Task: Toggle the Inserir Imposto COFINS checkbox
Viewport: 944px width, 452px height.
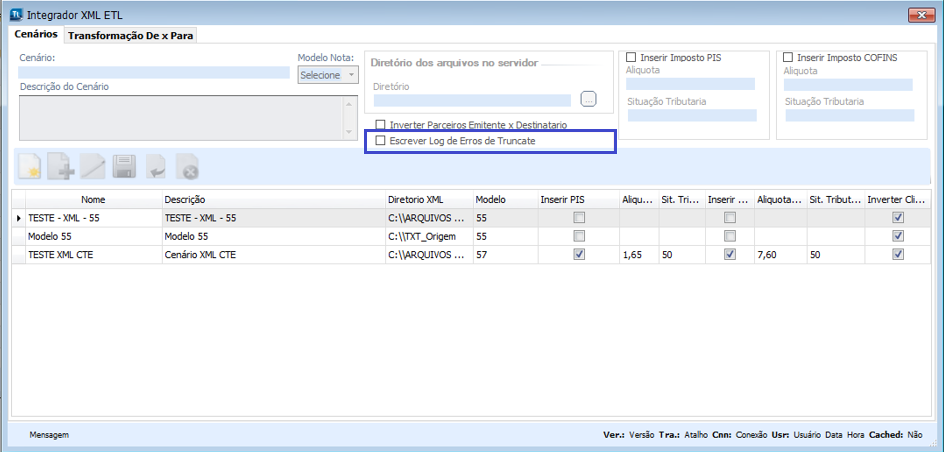Action: [x=789, y=58]
